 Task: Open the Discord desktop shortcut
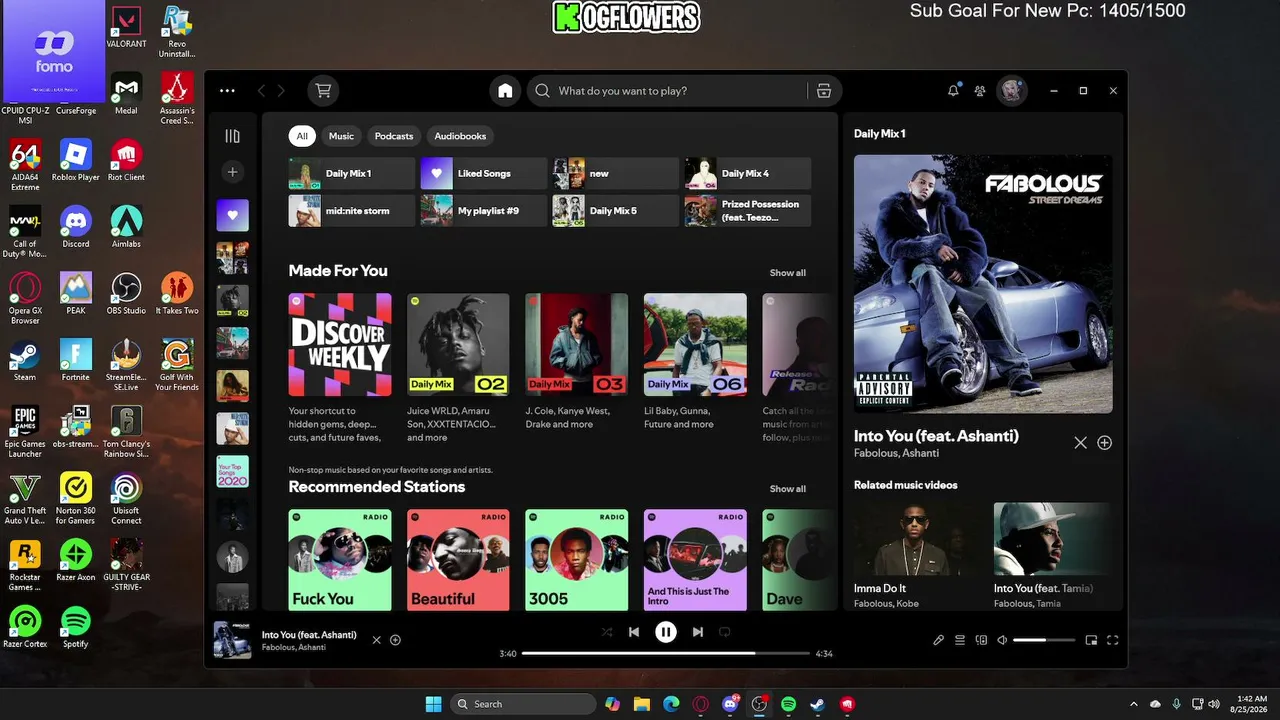[x=75, y=227]
